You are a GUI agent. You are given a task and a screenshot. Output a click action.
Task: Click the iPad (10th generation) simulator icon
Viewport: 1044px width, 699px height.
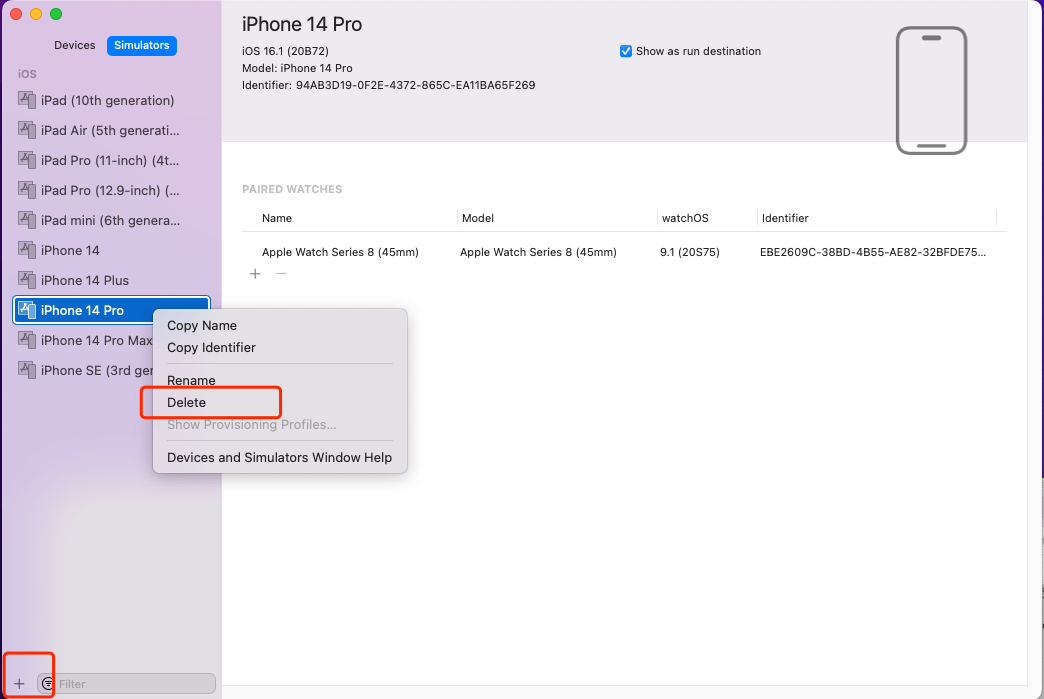pyautogui.click(x=27, y=100)
